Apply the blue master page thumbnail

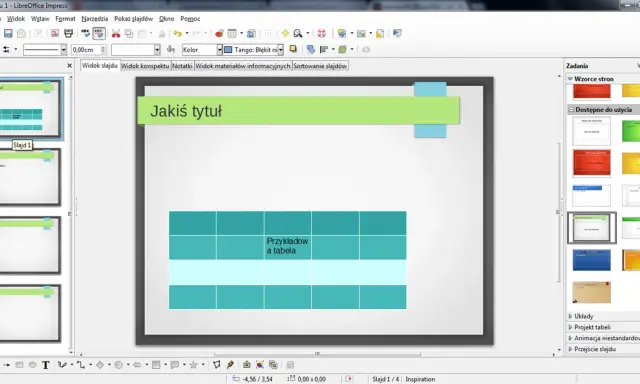[x=591, y=260]
